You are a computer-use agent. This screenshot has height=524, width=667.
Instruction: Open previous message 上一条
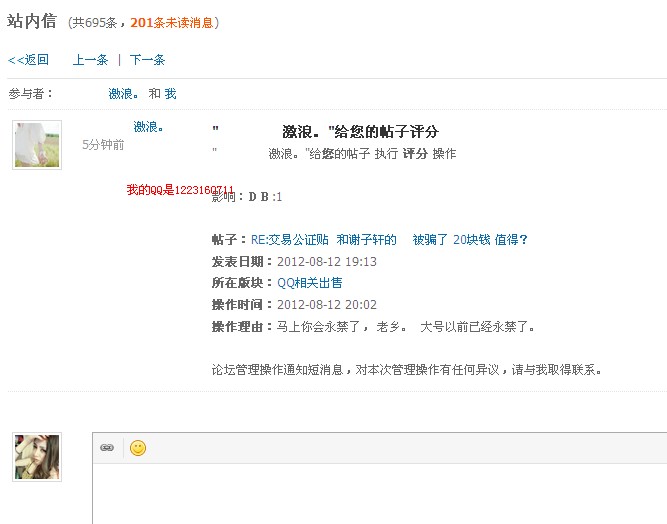[90, 60]
